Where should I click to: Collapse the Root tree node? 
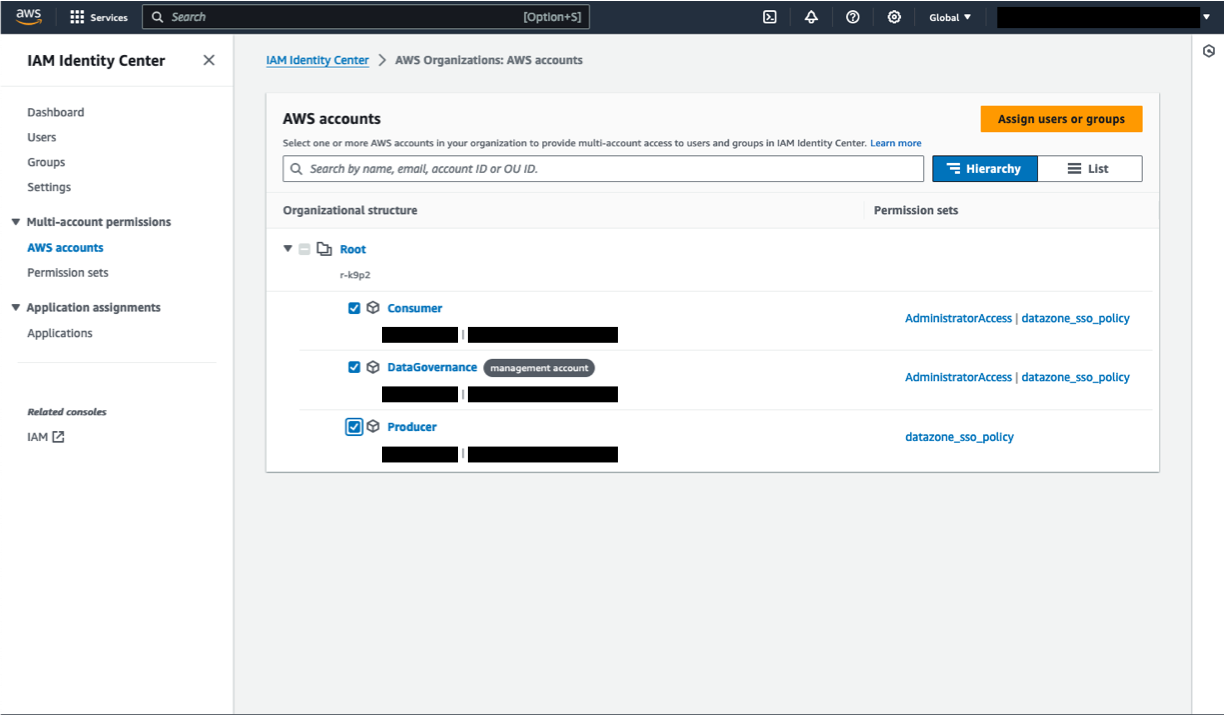tap(288, 249)
